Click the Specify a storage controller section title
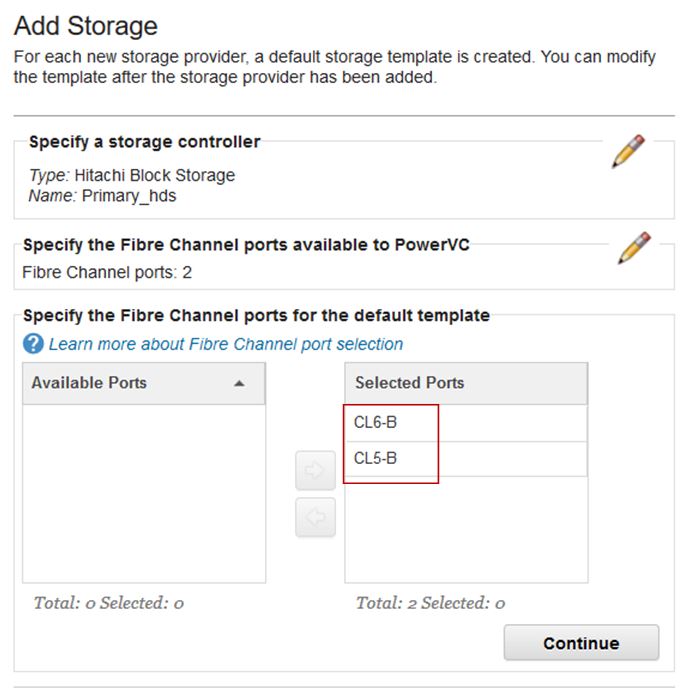Screen dimensions: 691x699 click(x=144, y=142)
